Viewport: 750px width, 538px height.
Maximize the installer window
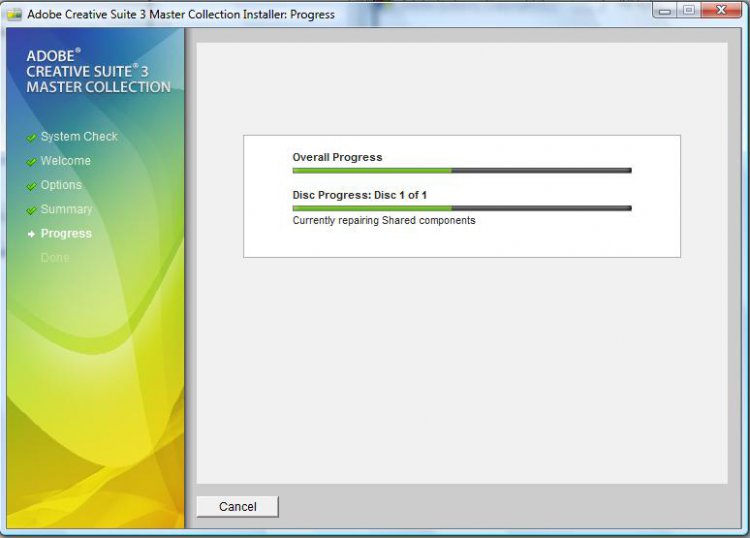pos(689,11)
